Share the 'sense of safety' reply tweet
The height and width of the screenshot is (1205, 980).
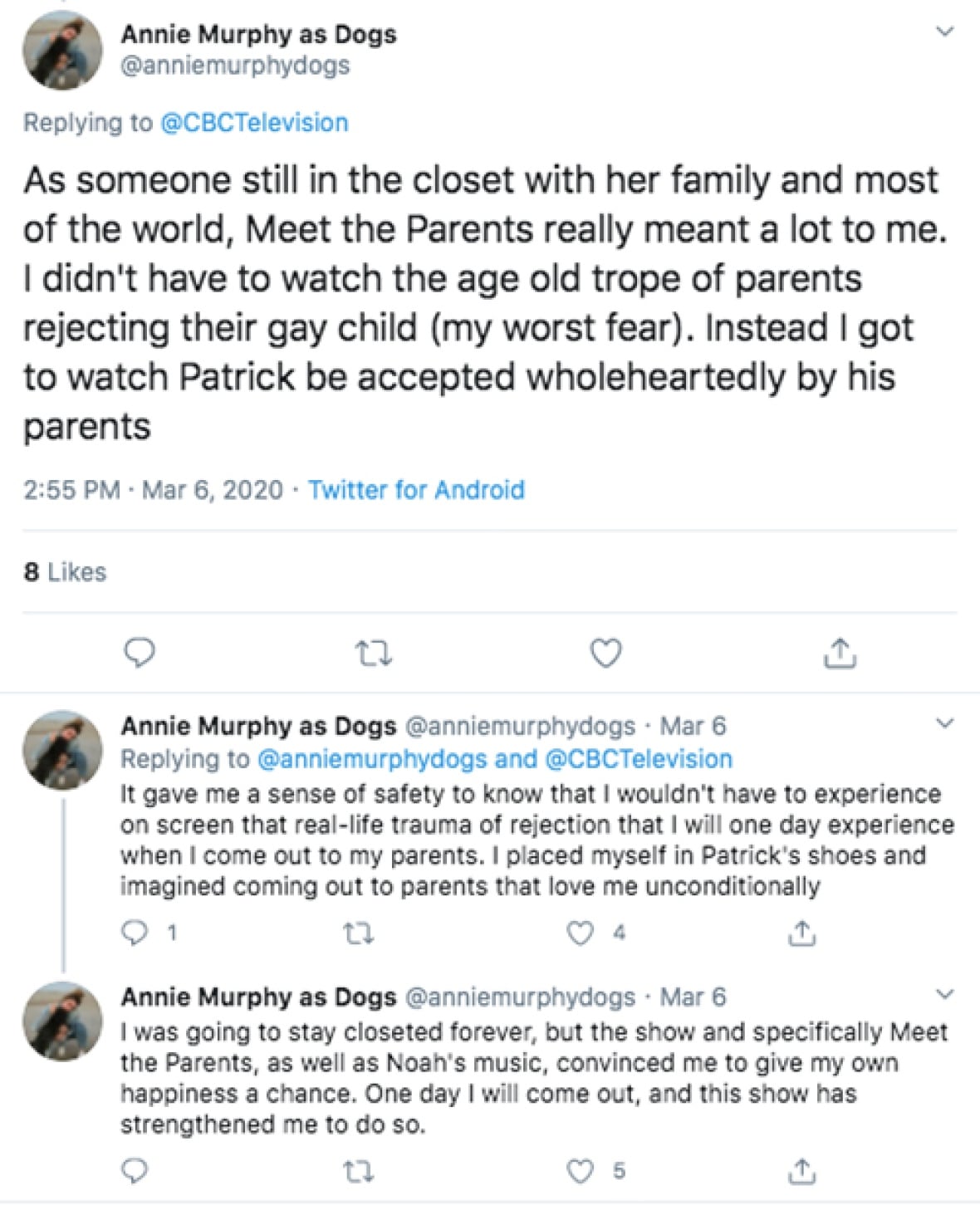(x=801, y=933)
